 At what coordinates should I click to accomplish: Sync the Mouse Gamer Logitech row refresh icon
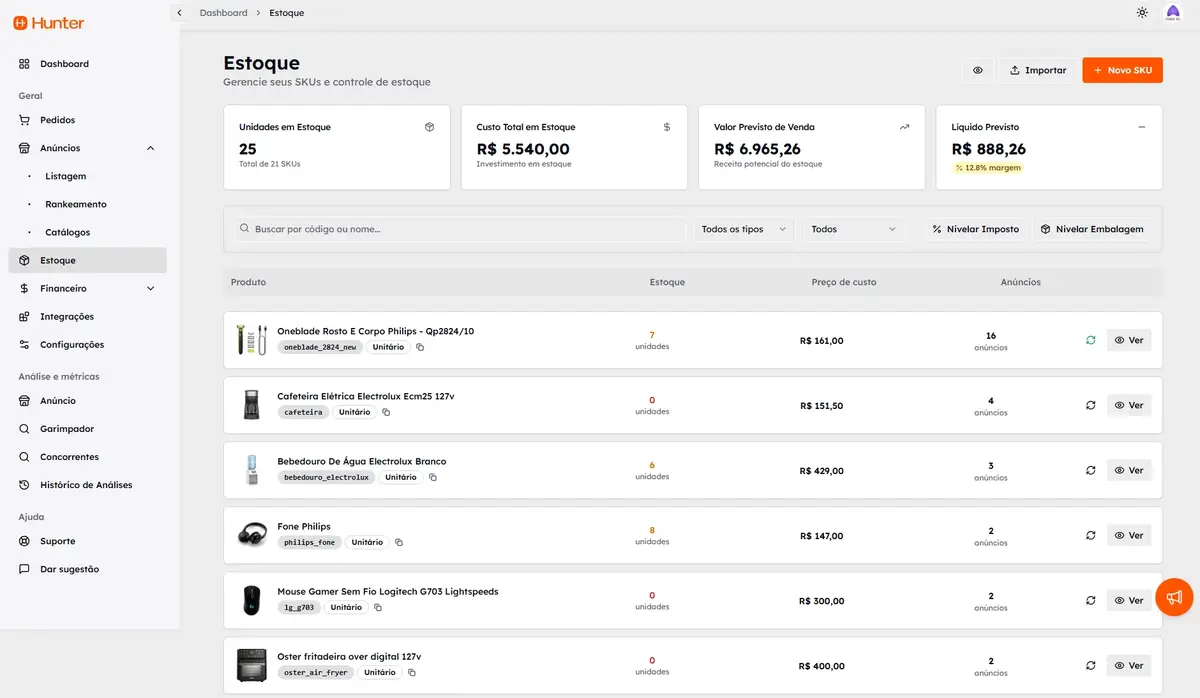pos(1091,600)
